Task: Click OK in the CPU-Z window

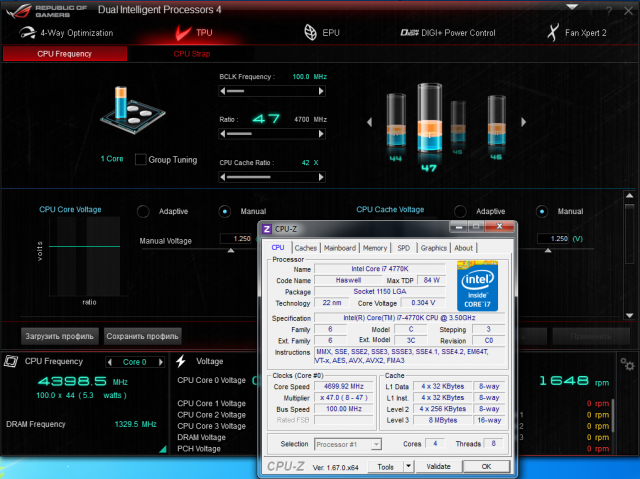Action: click(x=486, y=466)
